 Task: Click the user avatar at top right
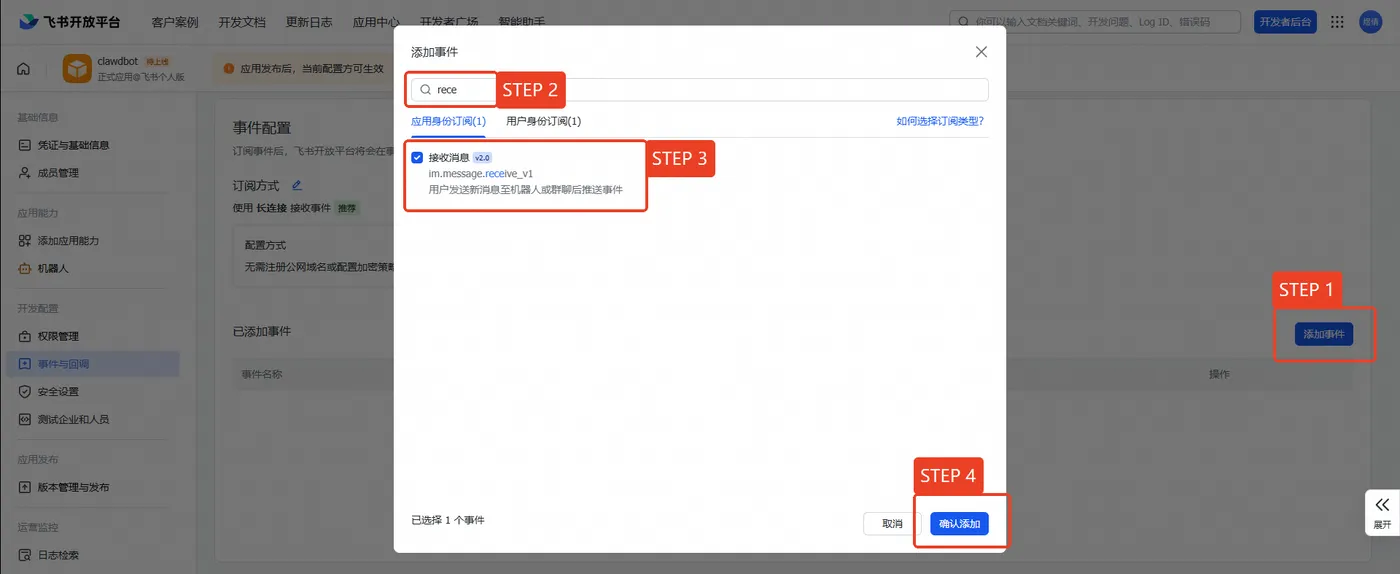tap(1370, 22)
